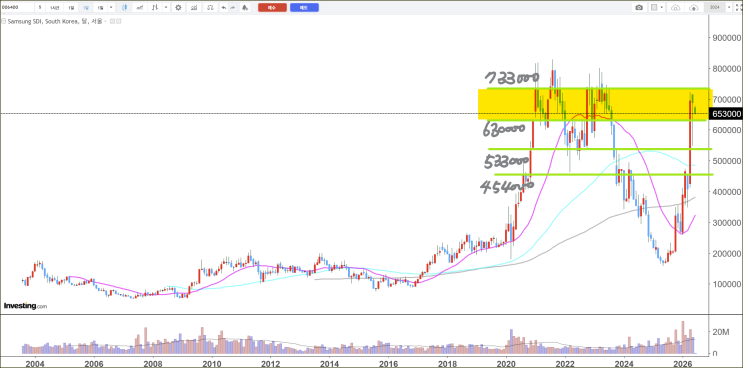Open the layout square dropdown arrow
The image size is (743, 368).
pyautogui.click(x=661, y=8)
